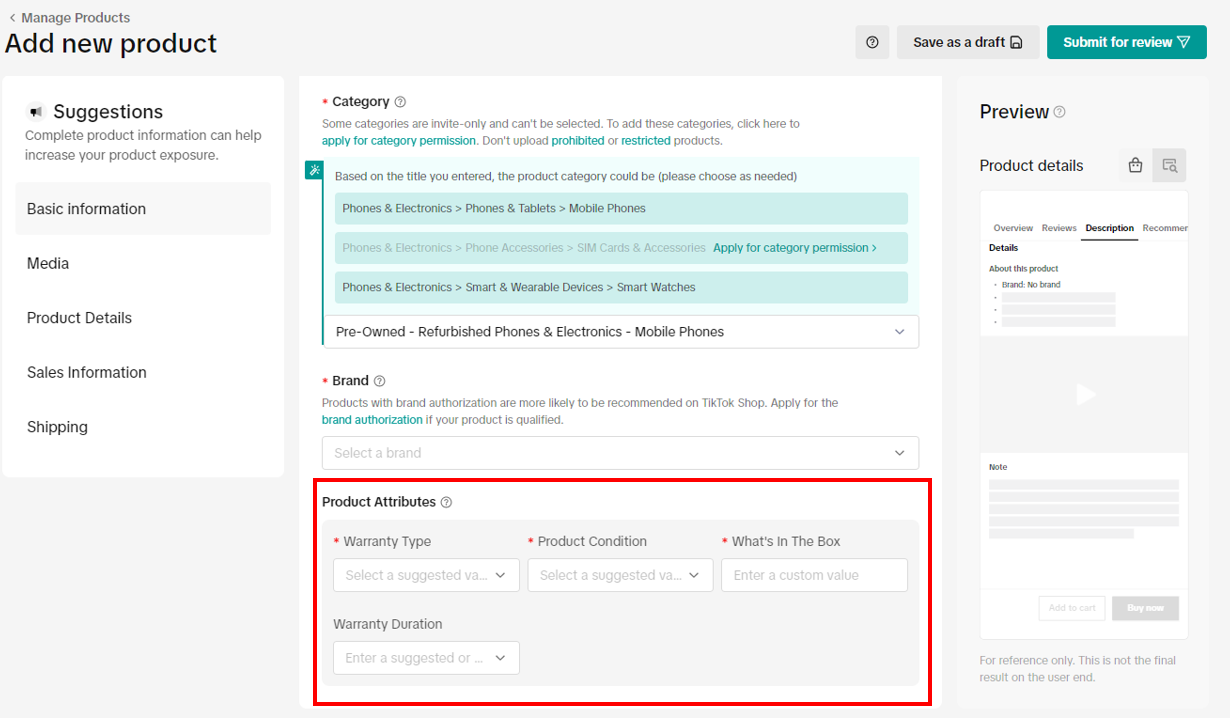The height and width of the screenshot is (718, 1230).
Task: Click Add to cart in preview
Action: click(x=1072, y=608)
